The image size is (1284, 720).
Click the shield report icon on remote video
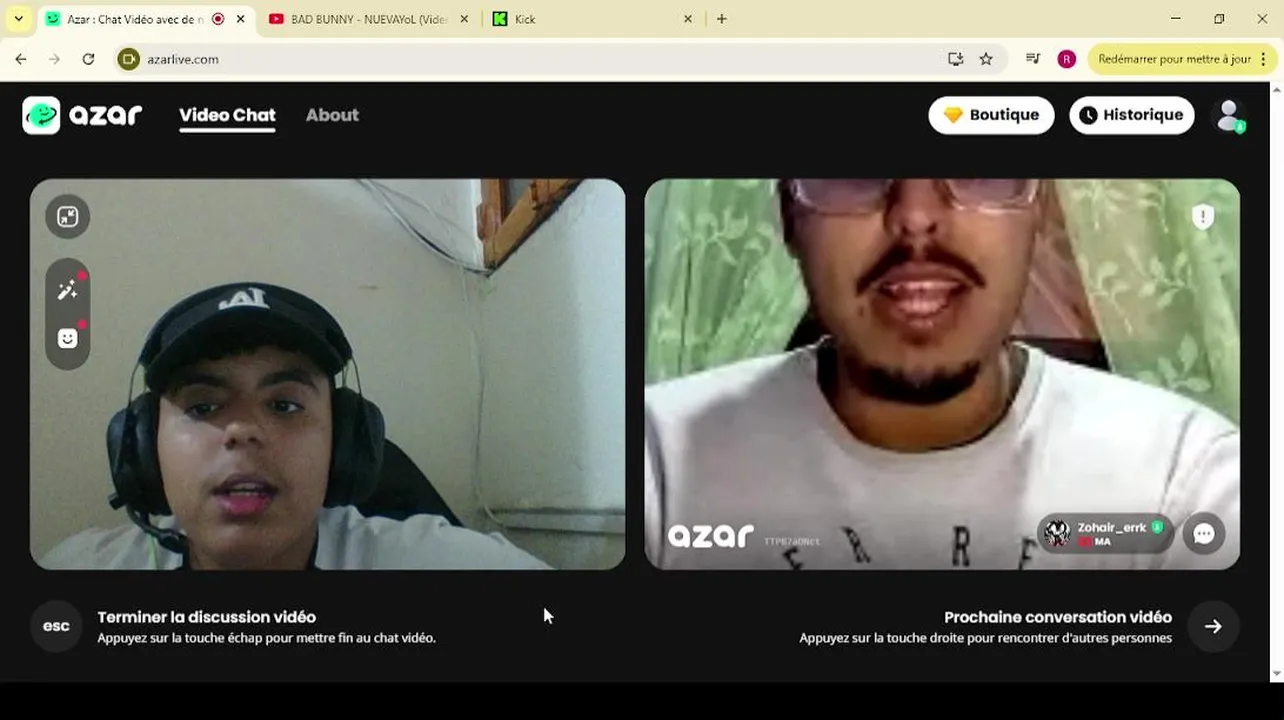[1203, 216]
